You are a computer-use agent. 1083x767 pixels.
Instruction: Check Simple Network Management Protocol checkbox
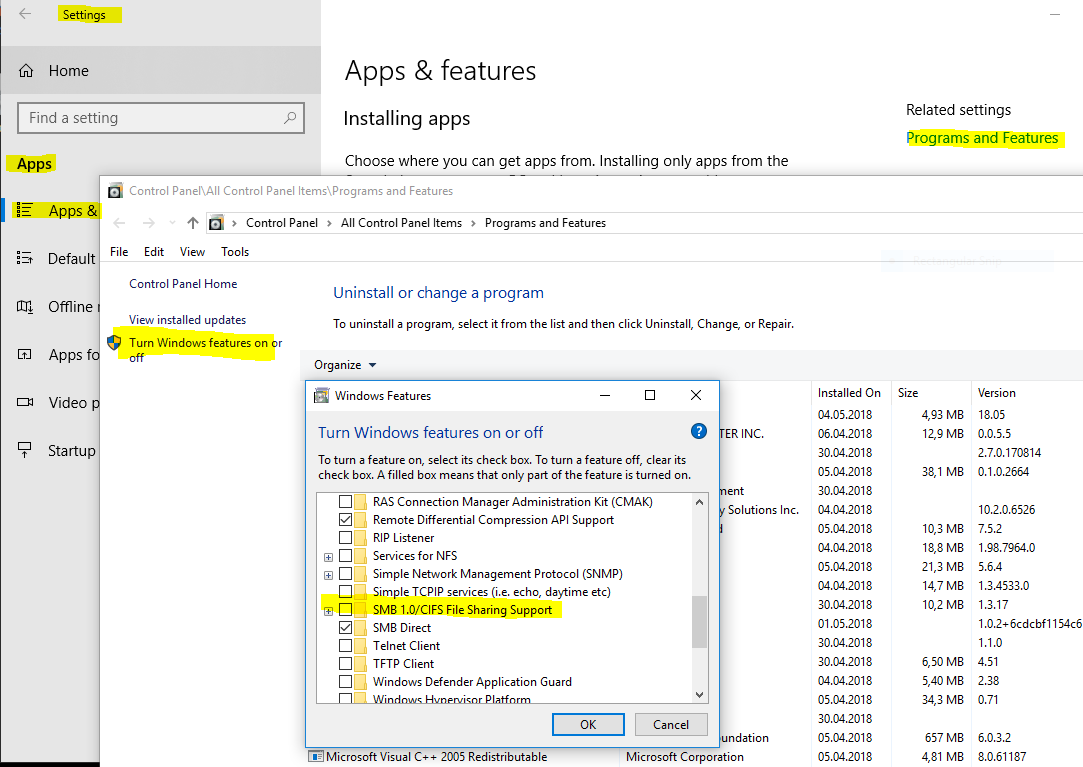click(x=345, y=574)
